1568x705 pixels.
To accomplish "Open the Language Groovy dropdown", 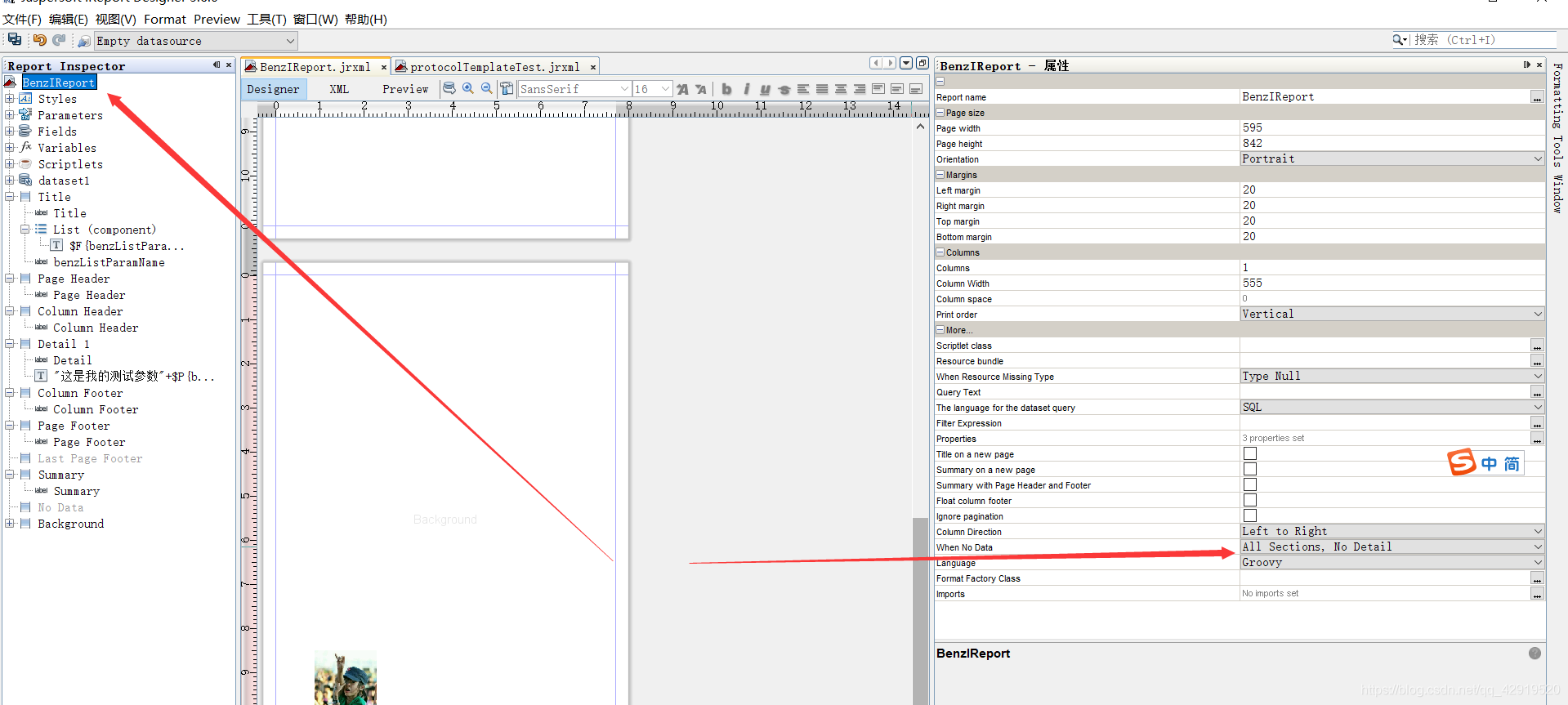I will pyautogui.click(x=1392, y=562).
